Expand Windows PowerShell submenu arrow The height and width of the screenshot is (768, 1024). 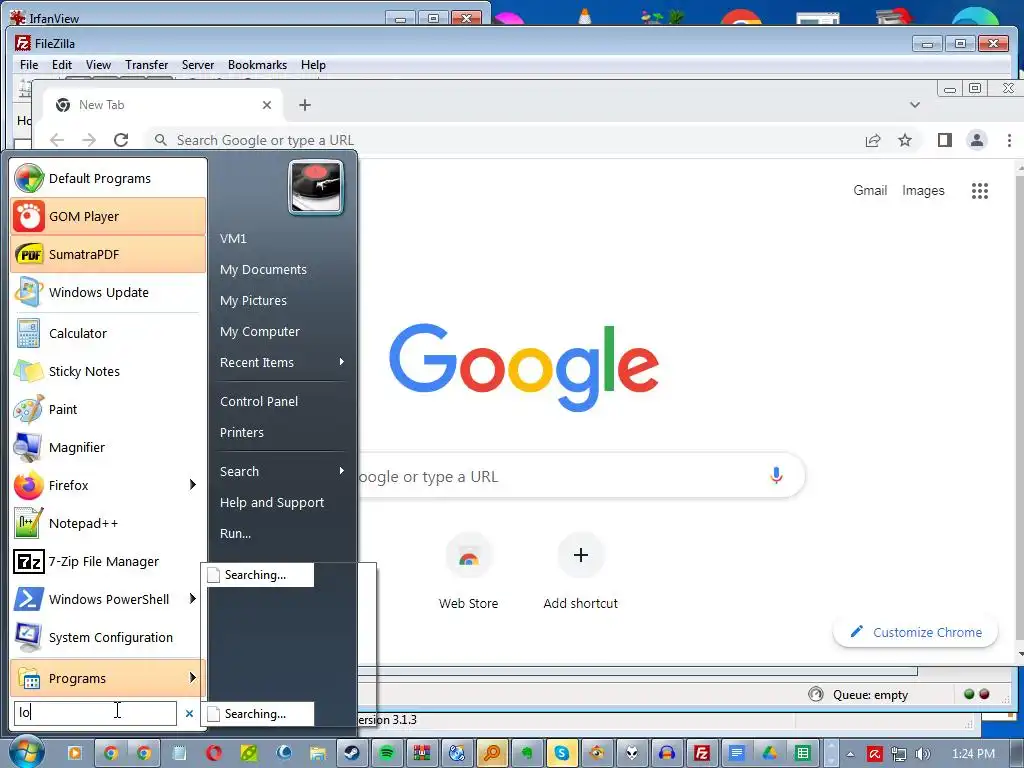coord(193,599)
